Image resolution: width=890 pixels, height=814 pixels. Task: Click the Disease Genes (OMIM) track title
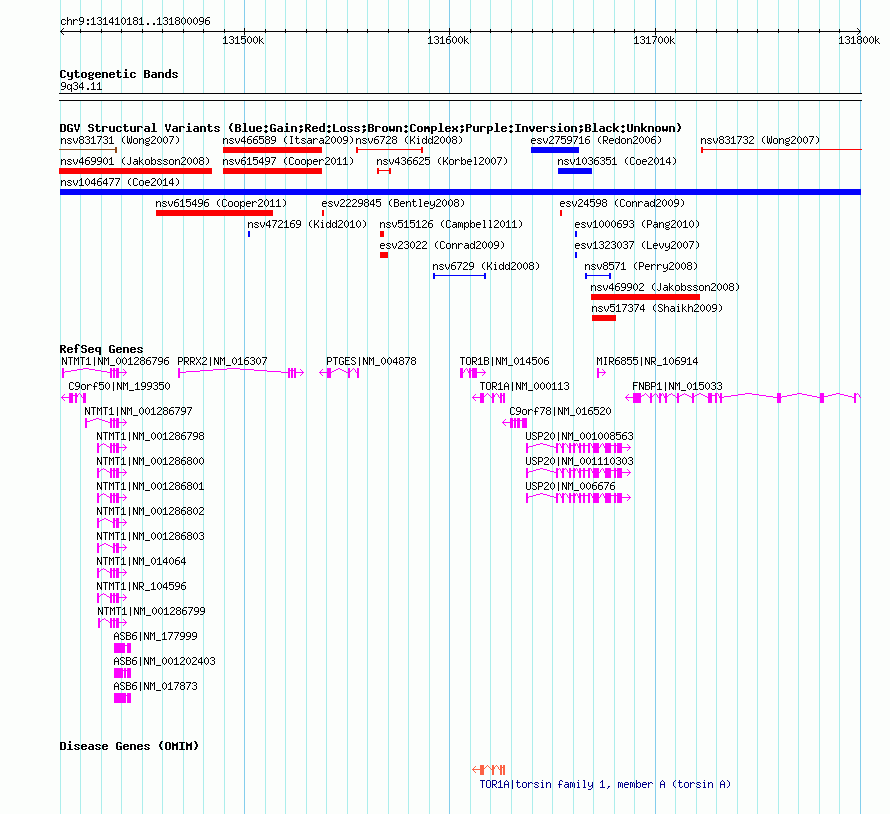pyautogui.click(x=129, y=745)
